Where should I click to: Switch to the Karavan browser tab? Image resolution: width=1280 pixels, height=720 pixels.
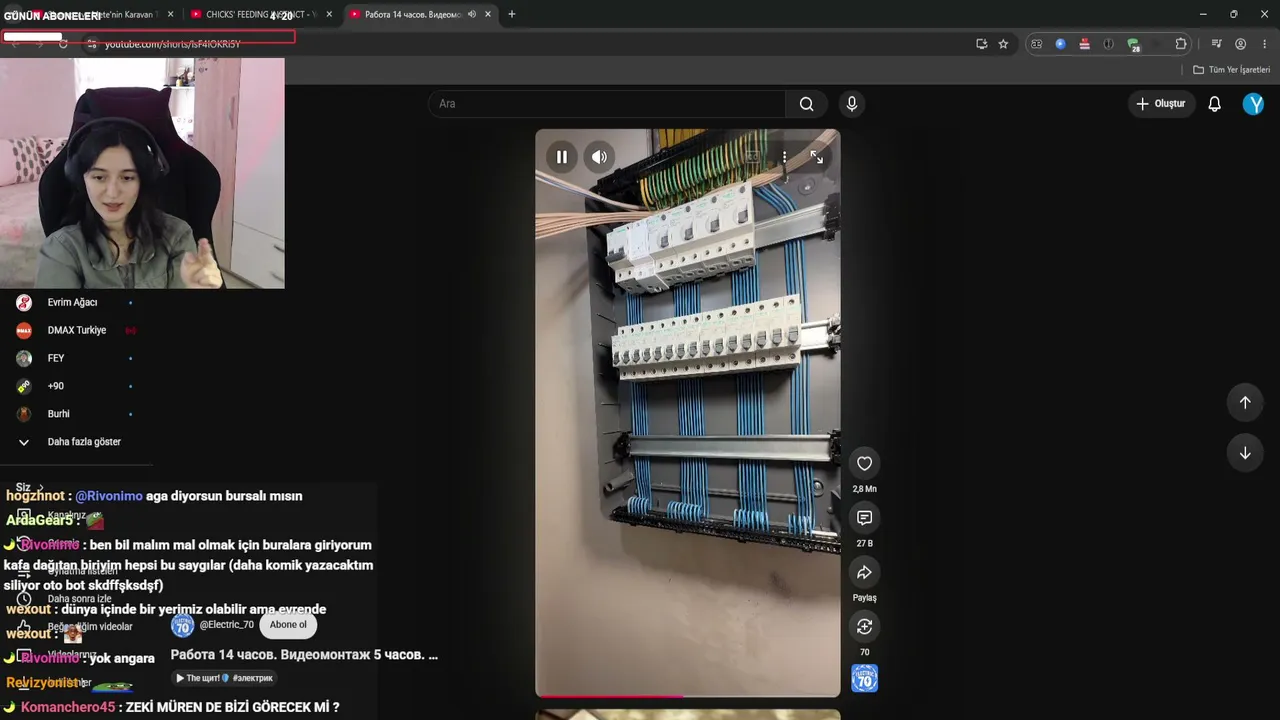105,15
